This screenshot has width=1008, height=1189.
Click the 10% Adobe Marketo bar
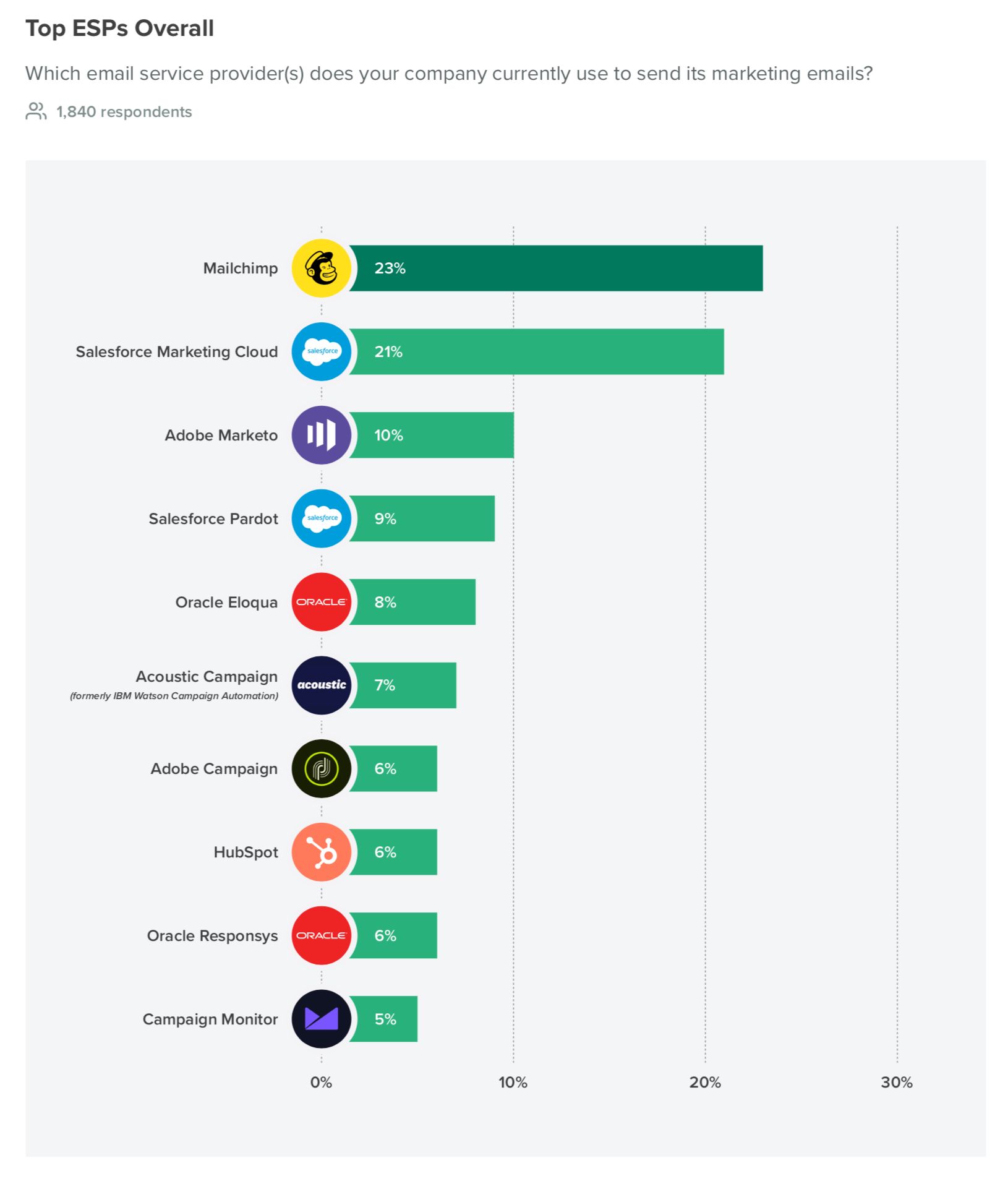point(431,435)
